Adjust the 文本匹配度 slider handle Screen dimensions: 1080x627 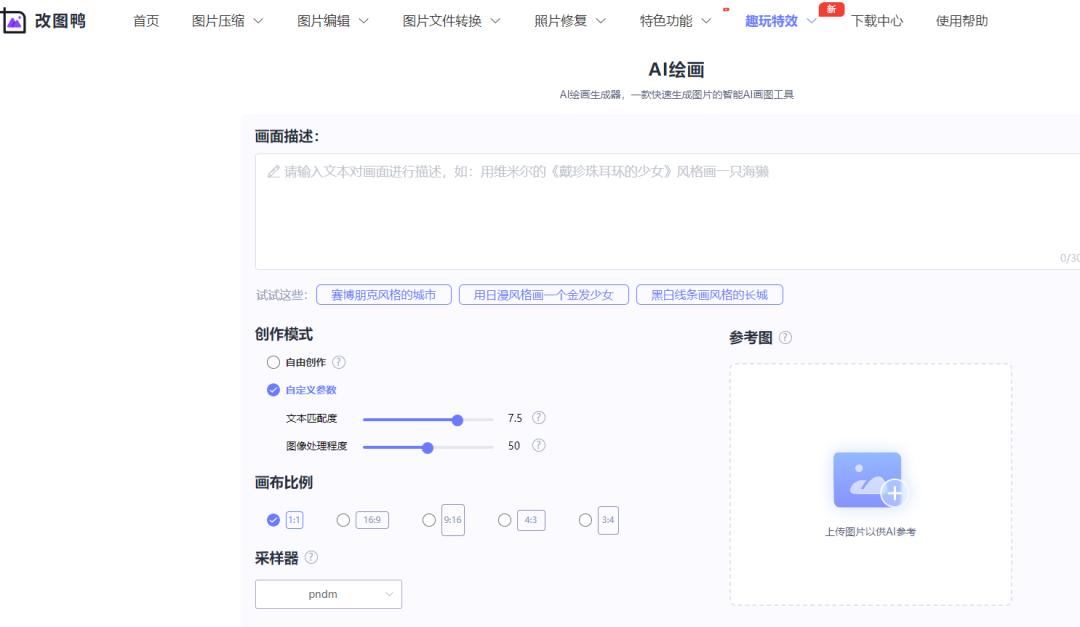click(x=457, y=419)
